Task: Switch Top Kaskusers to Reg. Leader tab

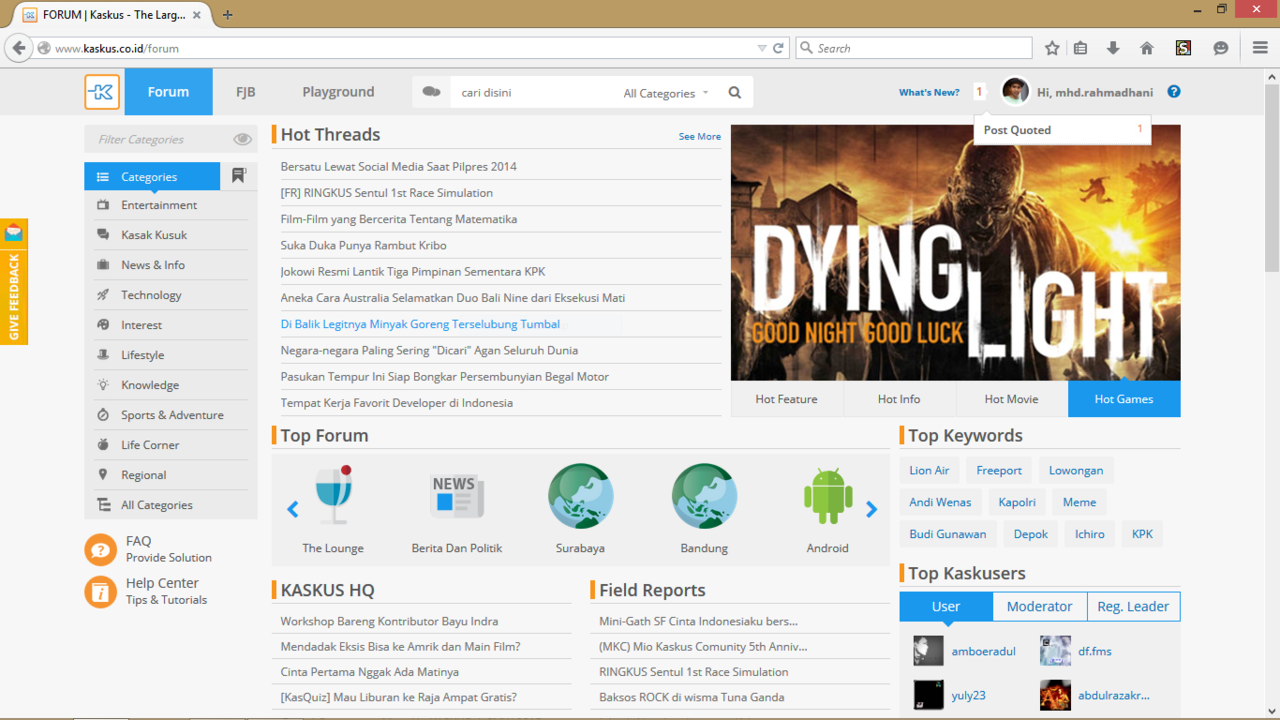Action: [x=1133, y=606]
